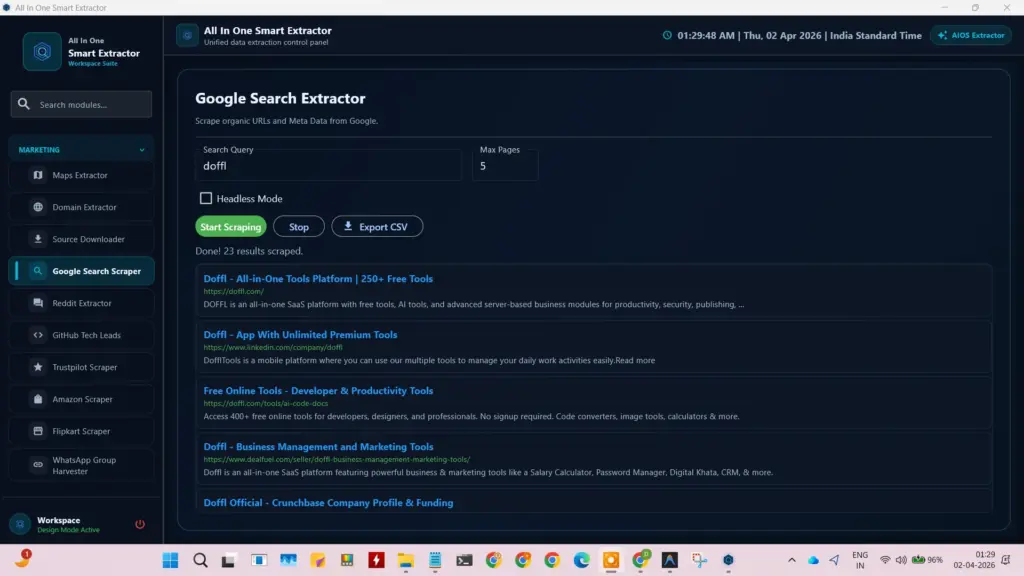The height and width of the screenshot is (576, 1024).
Task: Open the taskbar clock and date
Action: click(x=974, y=560)
